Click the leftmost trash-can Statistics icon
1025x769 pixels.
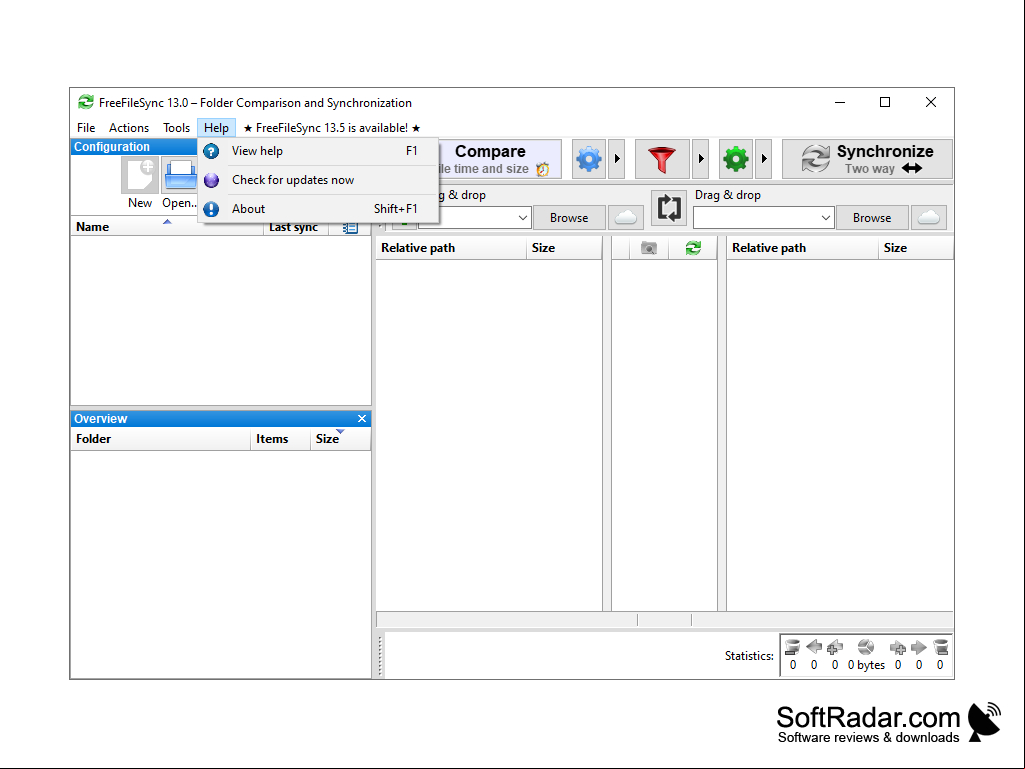(792, 647)
